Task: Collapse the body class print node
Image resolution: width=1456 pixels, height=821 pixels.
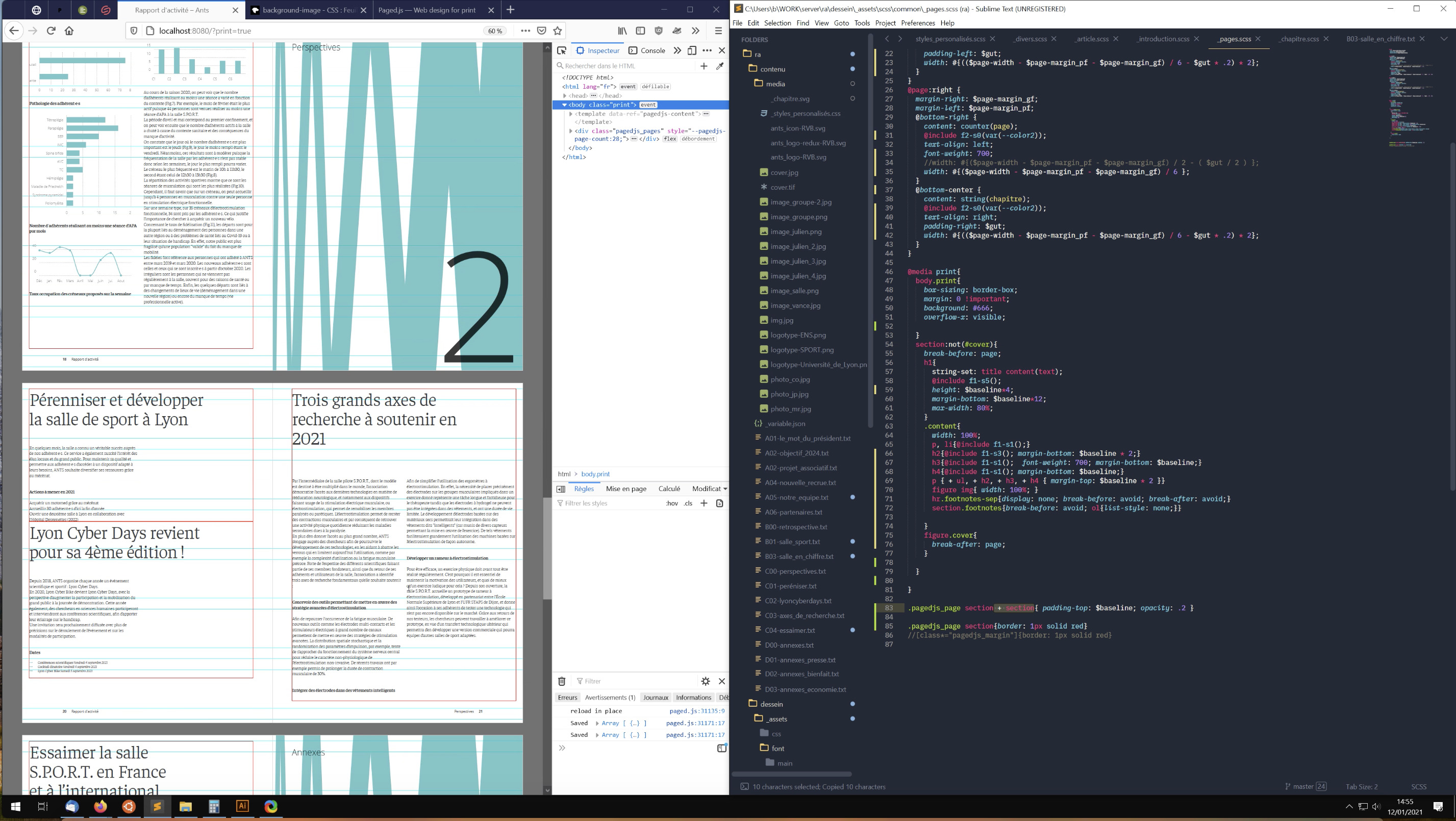Action: coord(564,105)
